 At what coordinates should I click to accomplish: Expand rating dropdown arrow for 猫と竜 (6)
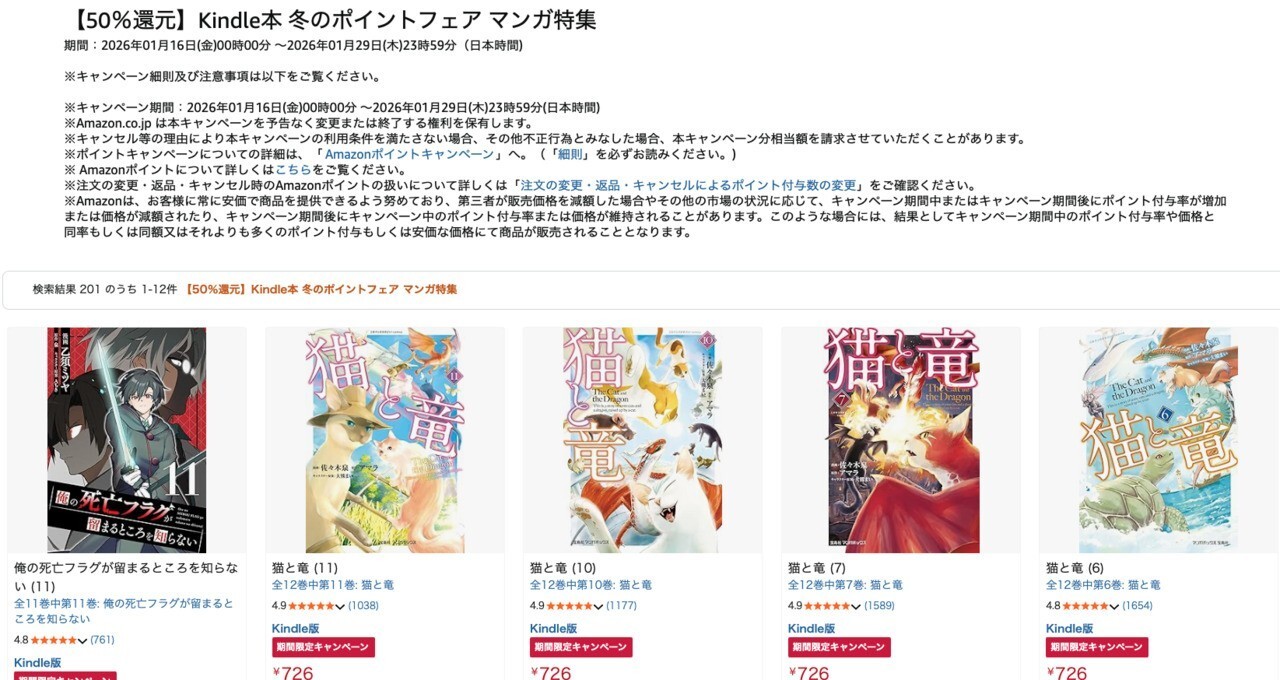[x=1114, y=606]
